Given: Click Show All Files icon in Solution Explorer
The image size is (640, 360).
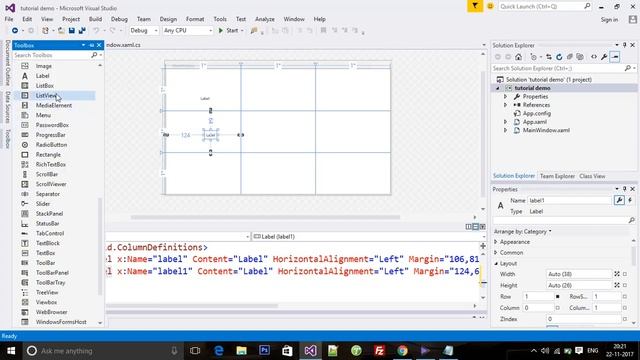Looking at the screenshot, I should [x=580, y=57].
